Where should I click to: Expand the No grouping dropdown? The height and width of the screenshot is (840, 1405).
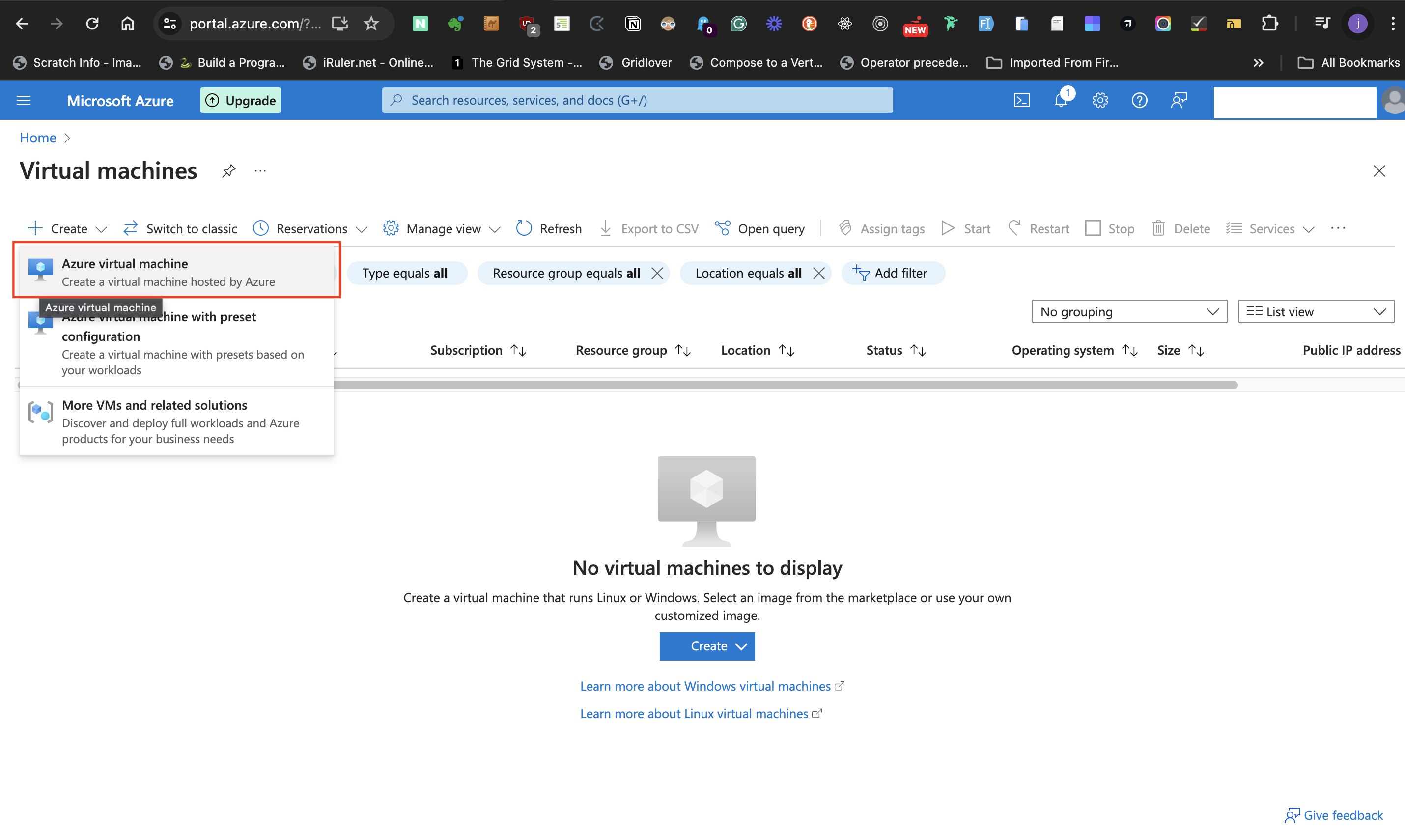tap(1129, 311)
